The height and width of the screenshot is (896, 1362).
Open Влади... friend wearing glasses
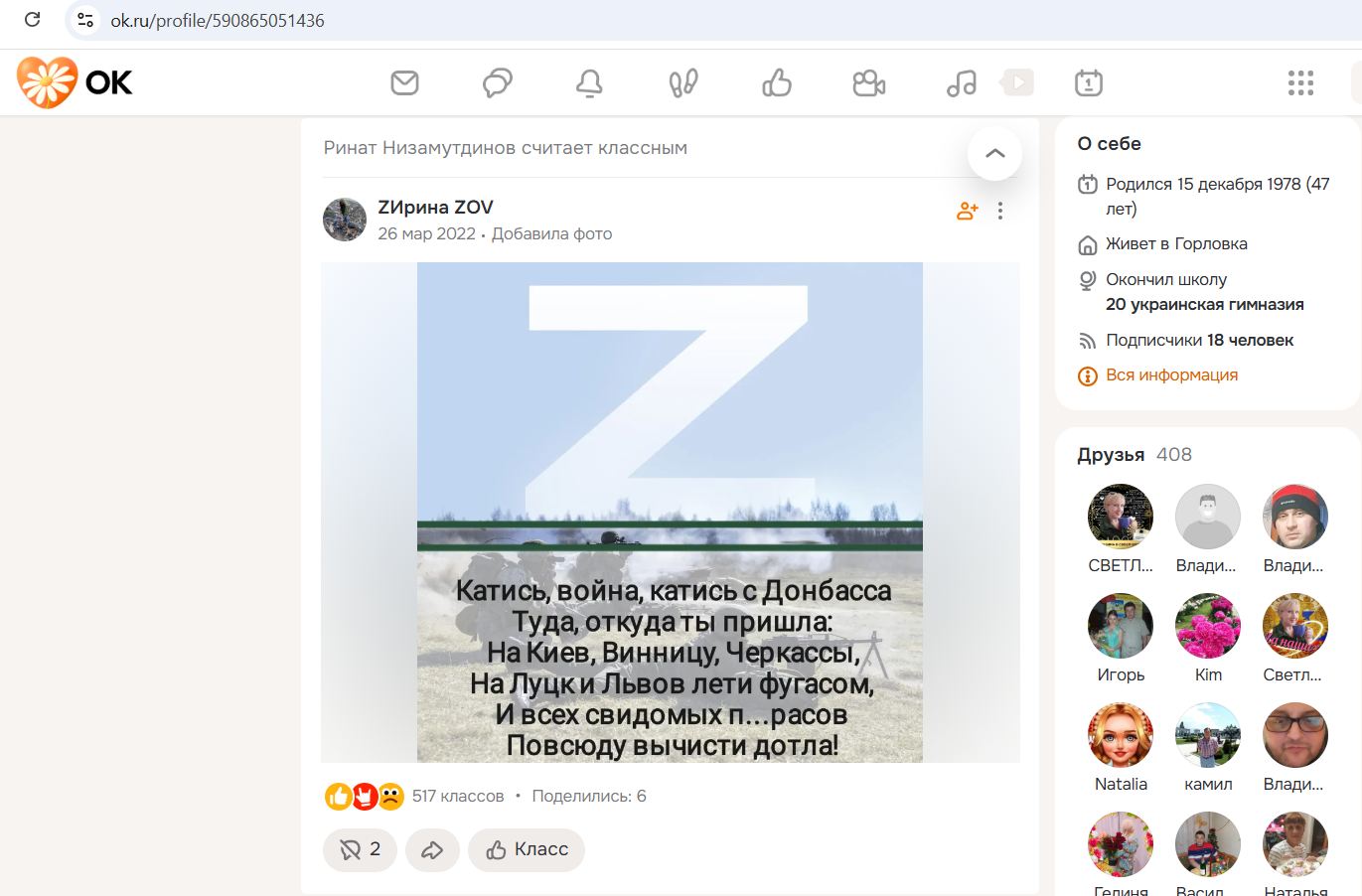click(1295, 735)
